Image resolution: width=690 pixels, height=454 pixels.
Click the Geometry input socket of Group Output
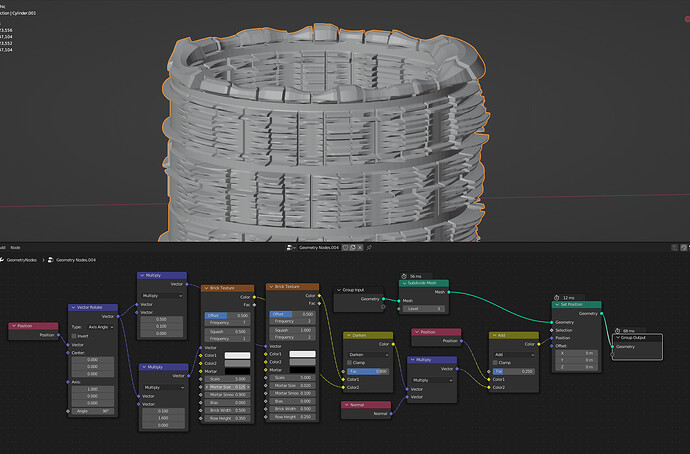point(612,347)
